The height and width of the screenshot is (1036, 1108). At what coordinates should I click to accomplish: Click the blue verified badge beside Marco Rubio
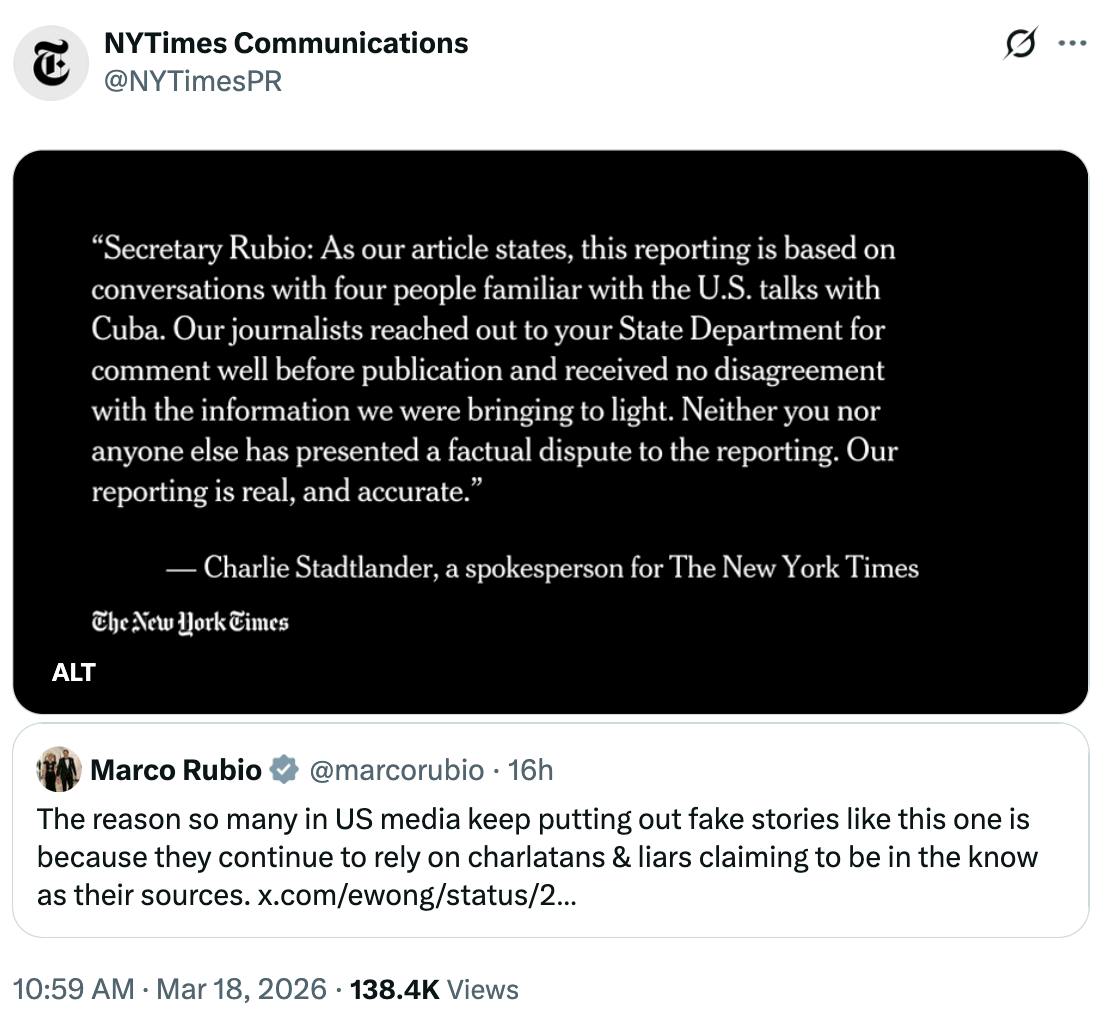click(283, 770)
